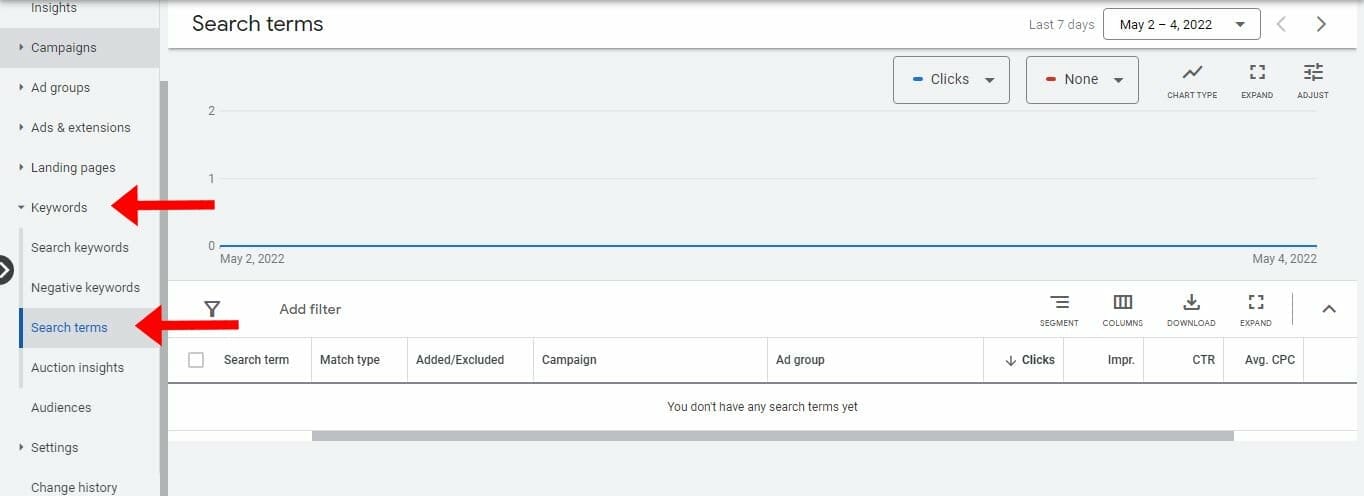Click the Segment icon in the table toolbar
Screen dimensions: 1364x496
coord(1059,310)
